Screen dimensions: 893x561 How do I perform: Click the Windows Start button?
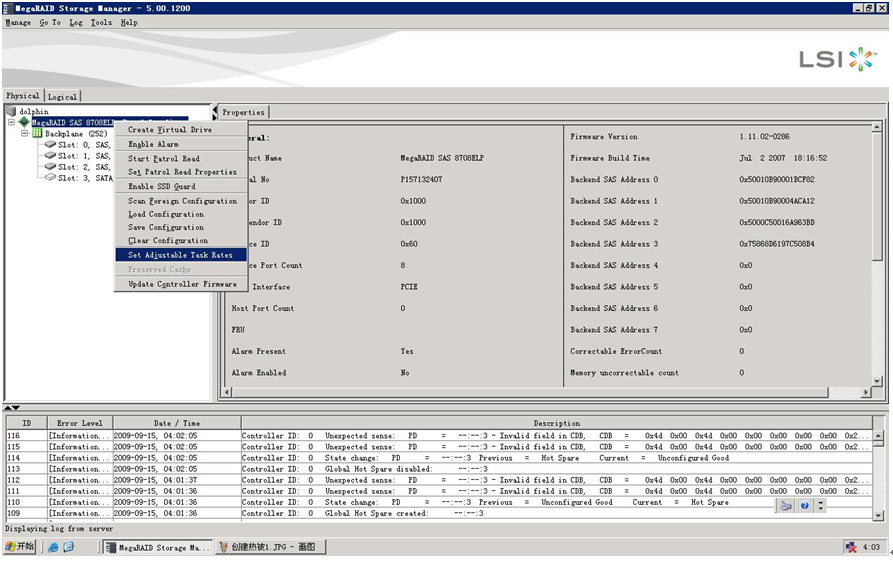(x=20, y=547)
